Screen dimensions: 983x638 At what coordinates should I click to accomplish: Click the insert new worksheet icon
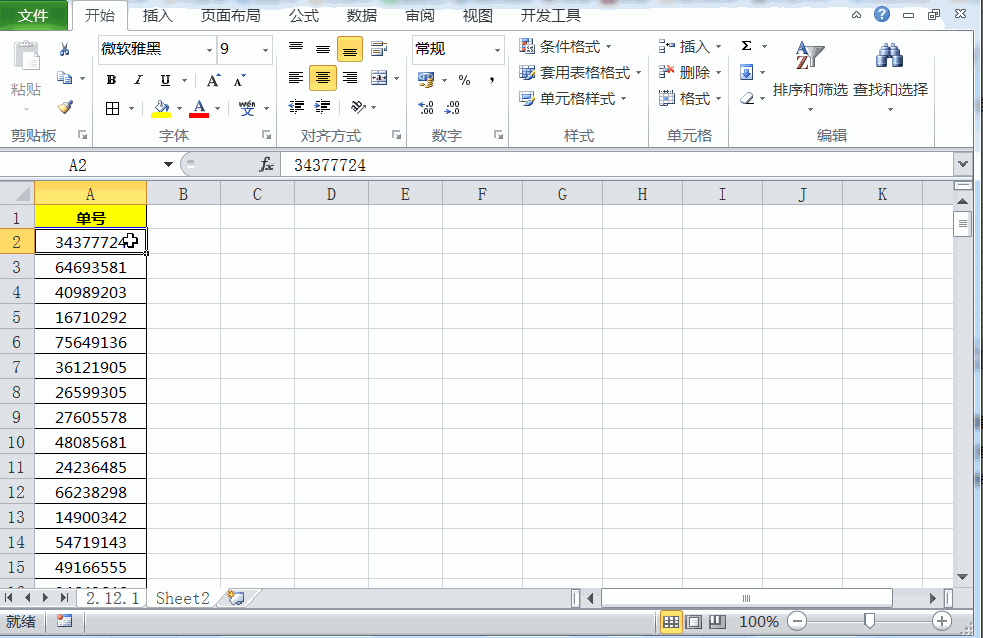[x=236, y=597]
